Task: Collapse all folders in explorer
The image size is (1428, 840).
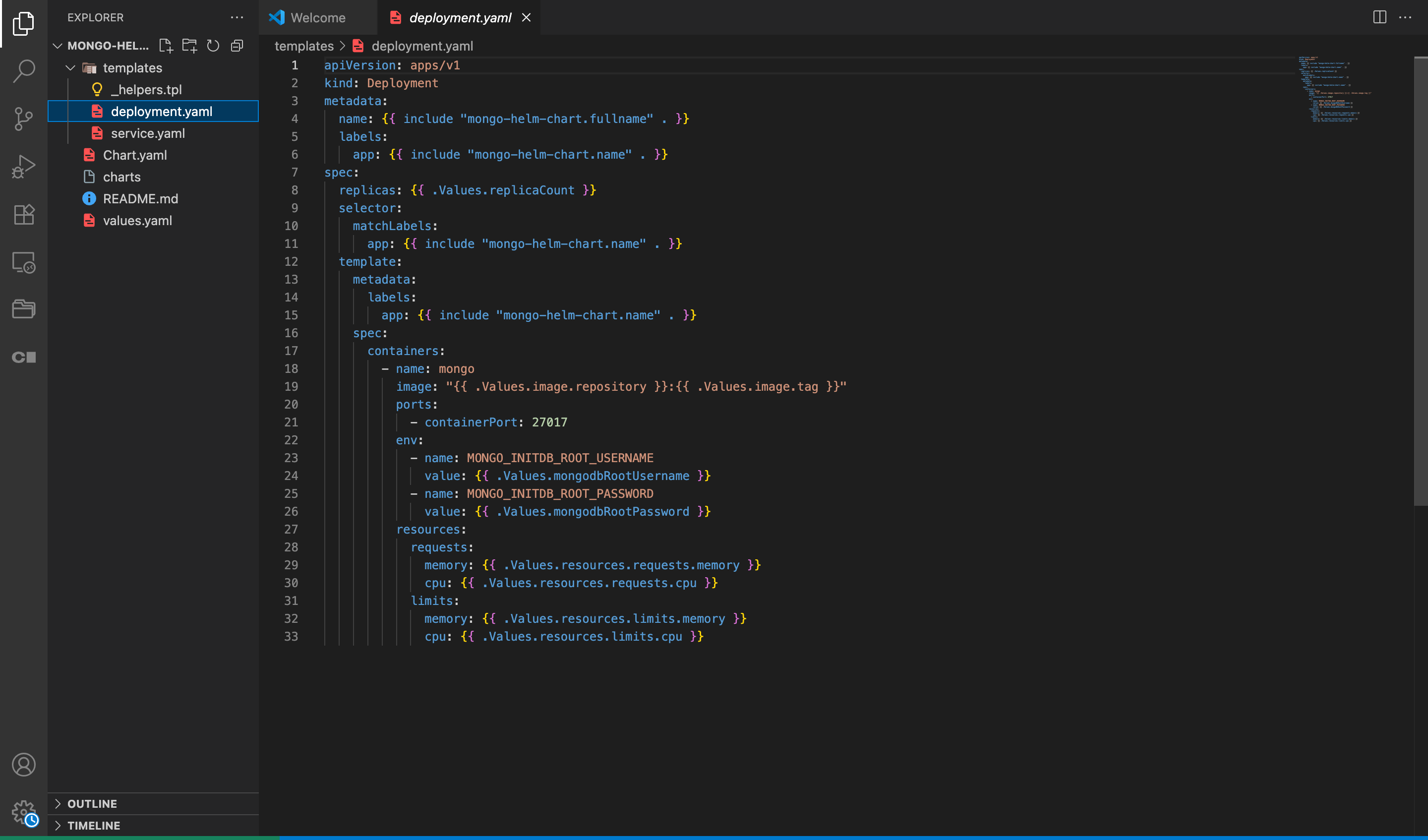Action: coord(237,46)
